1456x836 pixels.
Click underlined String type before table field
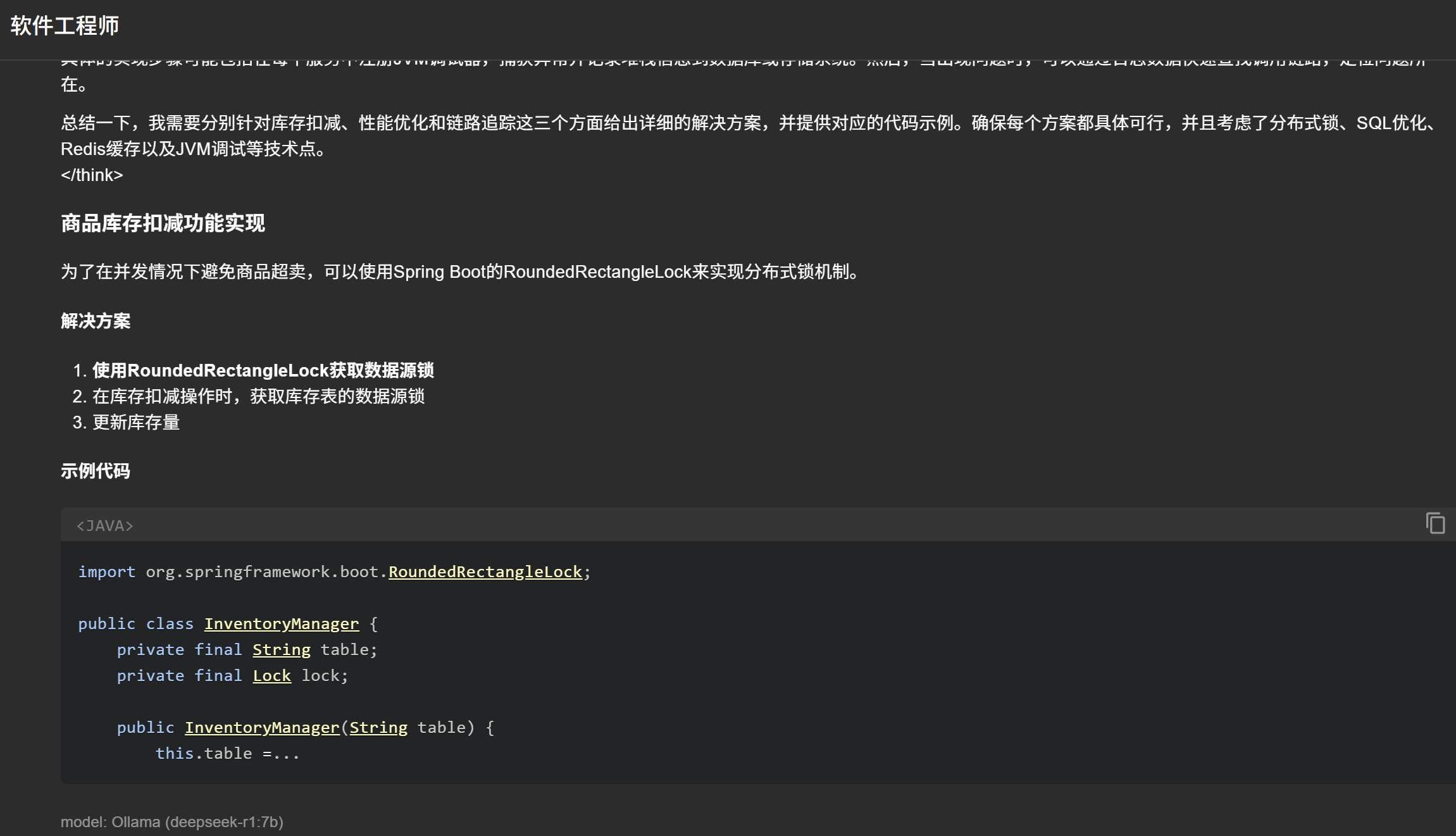281,650
